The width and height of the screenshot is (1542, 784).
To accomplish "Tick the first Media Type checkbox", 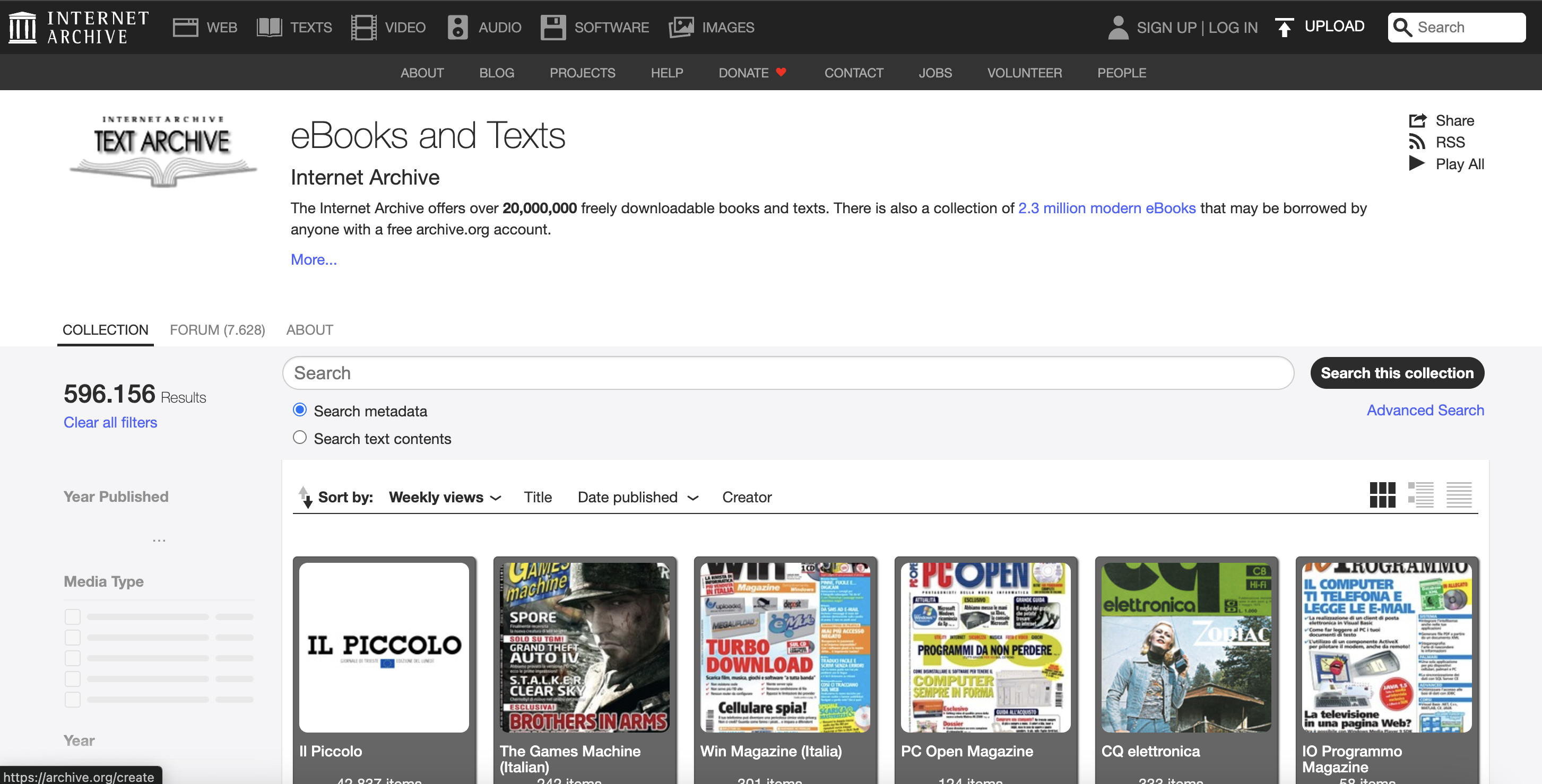I will coord(73,616).
